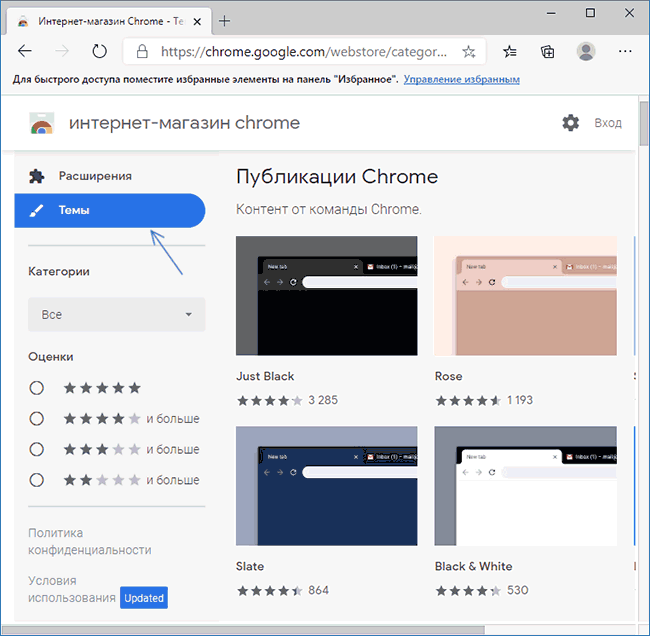Click the Black & White rating count 530
The image size is (650, 636).
pos(518,590)
